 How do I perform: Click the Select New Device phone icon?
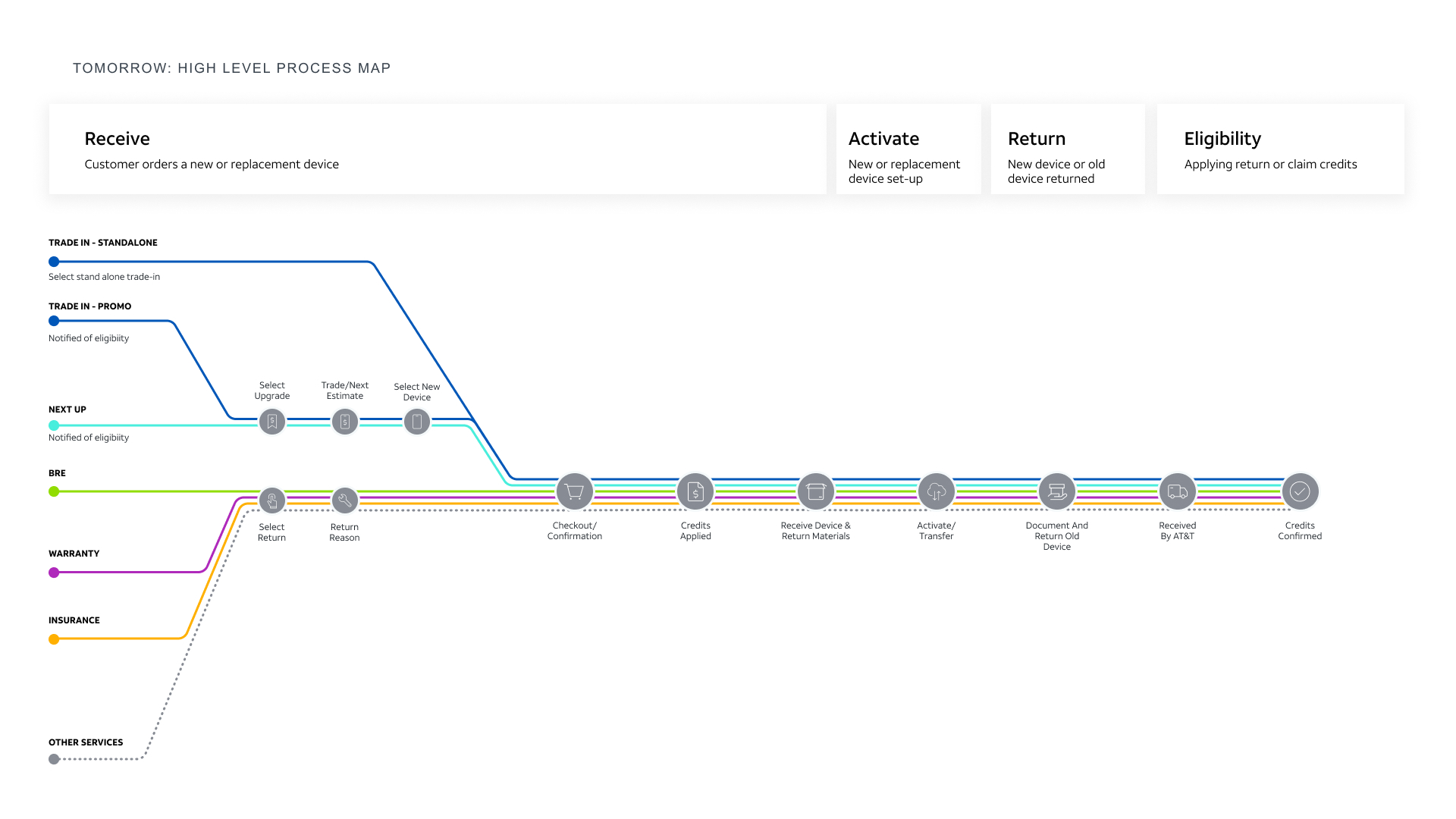(x=417, y=422)
